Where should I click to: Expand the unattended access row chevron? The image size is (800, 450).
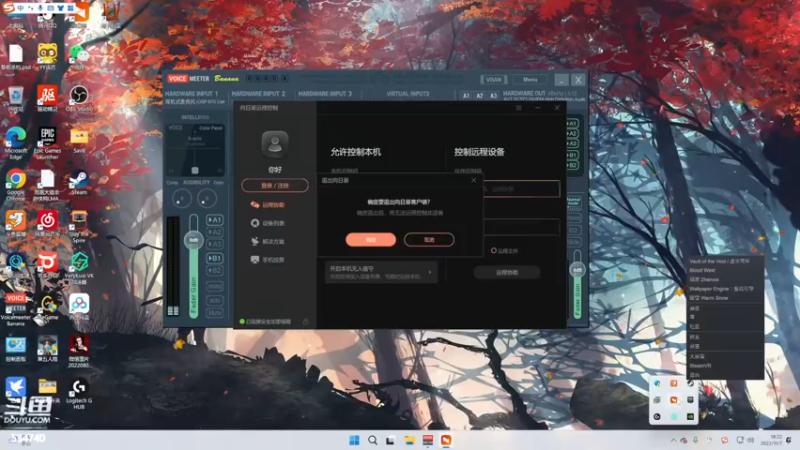click(430, 272)
